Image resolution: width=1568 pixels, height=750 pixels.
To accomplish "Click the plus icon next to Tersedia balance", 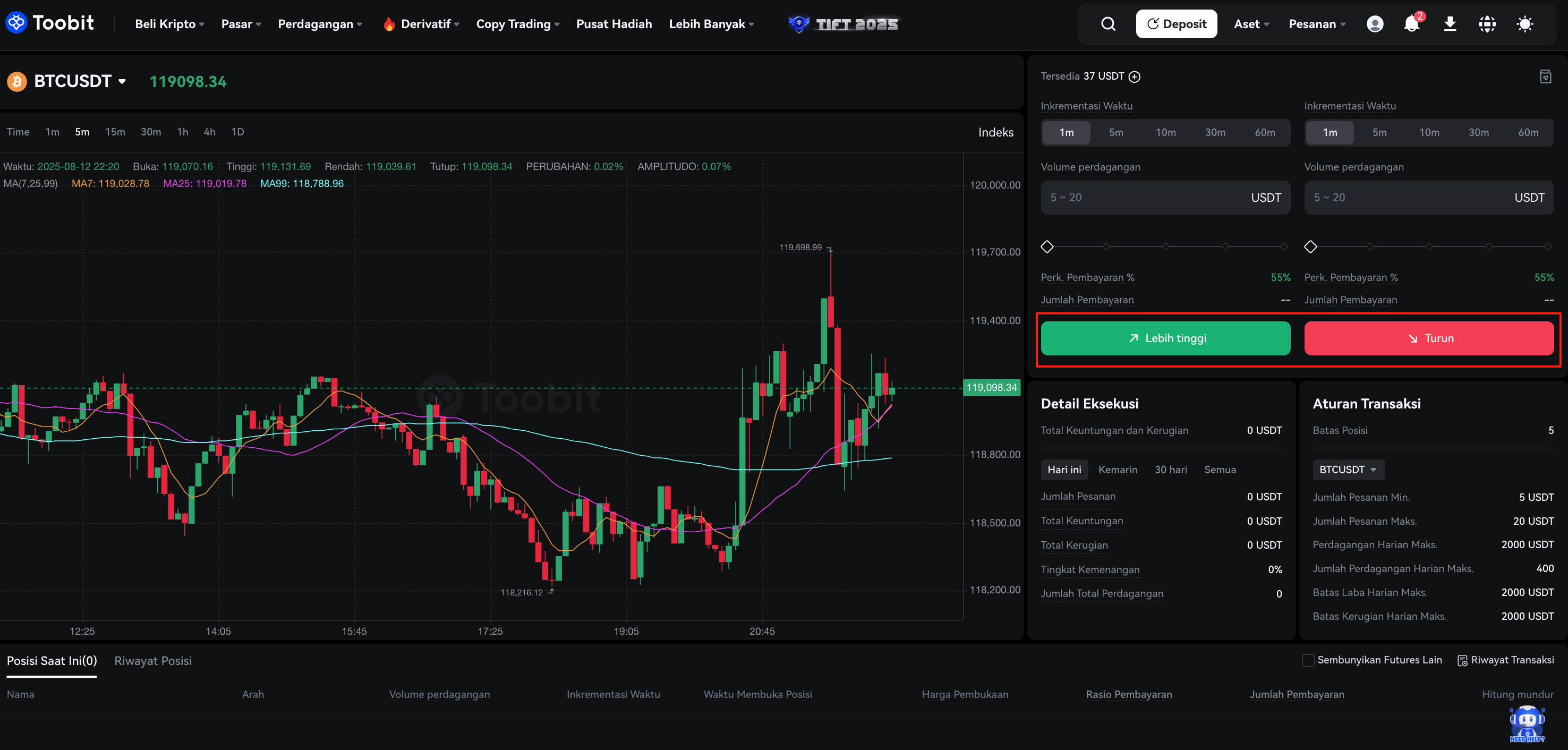I will pos(1135,76).
